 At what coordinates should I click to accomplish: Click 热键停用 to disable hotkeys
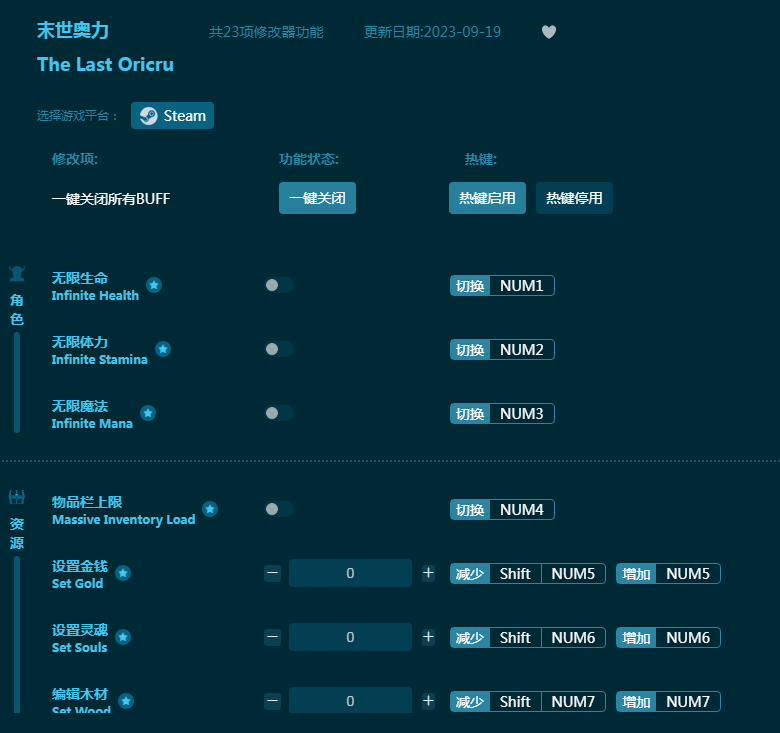coord(575,198)
